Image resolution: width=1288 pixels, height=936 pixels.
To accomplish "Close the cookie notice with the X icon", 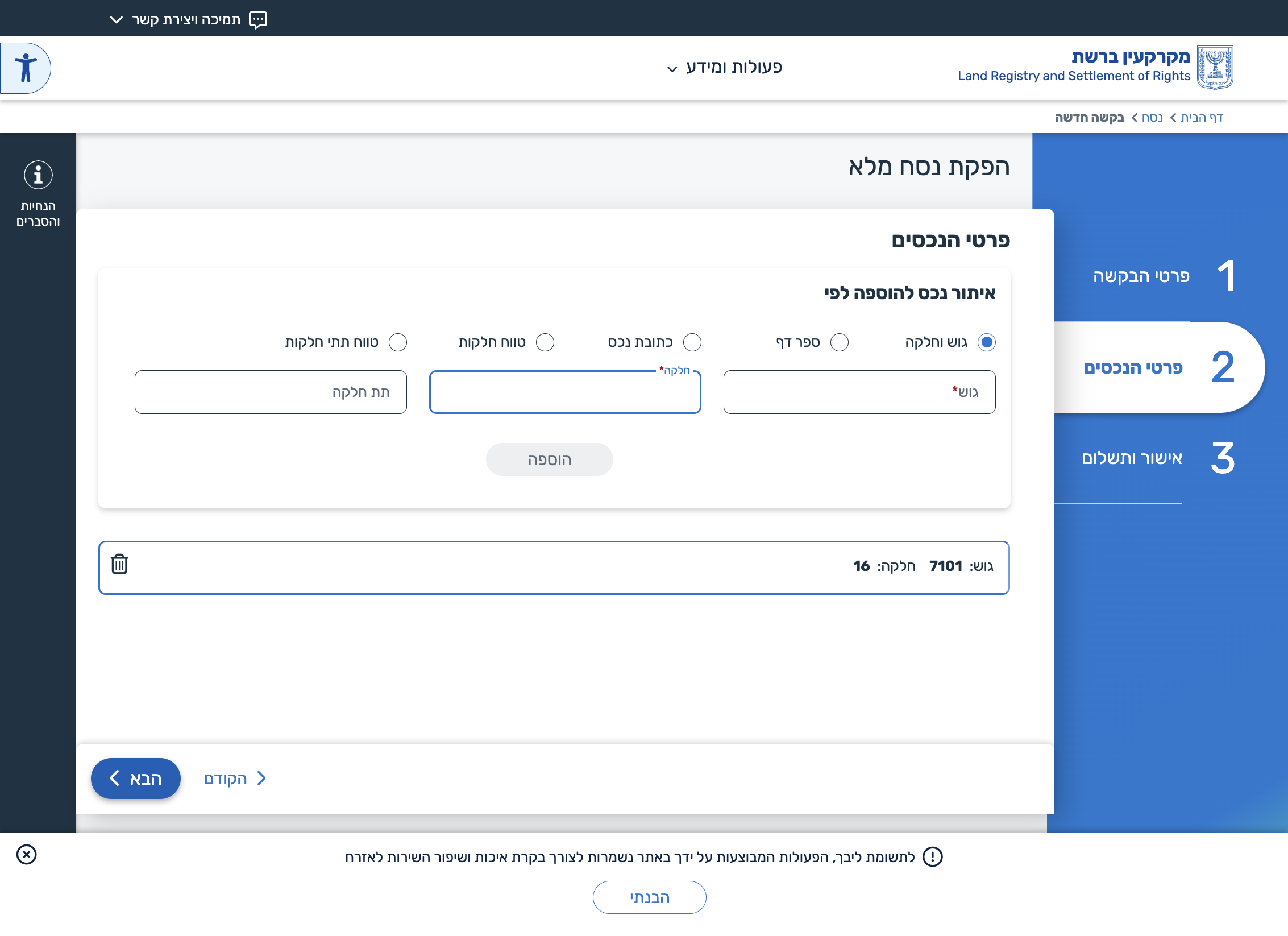I will tap(26, 855).
